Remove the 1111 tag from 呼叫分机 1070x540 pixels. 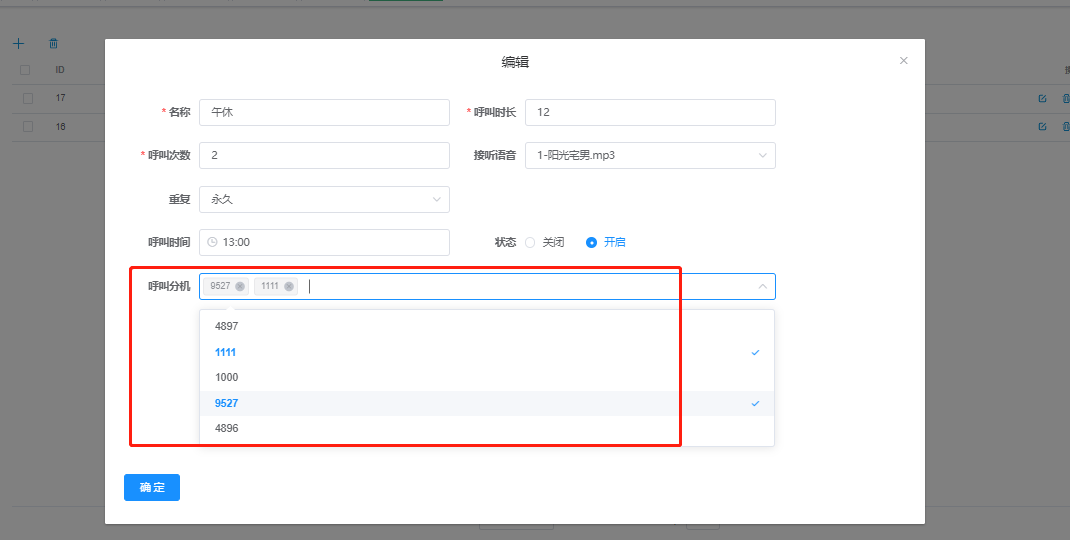pos(289,286)
